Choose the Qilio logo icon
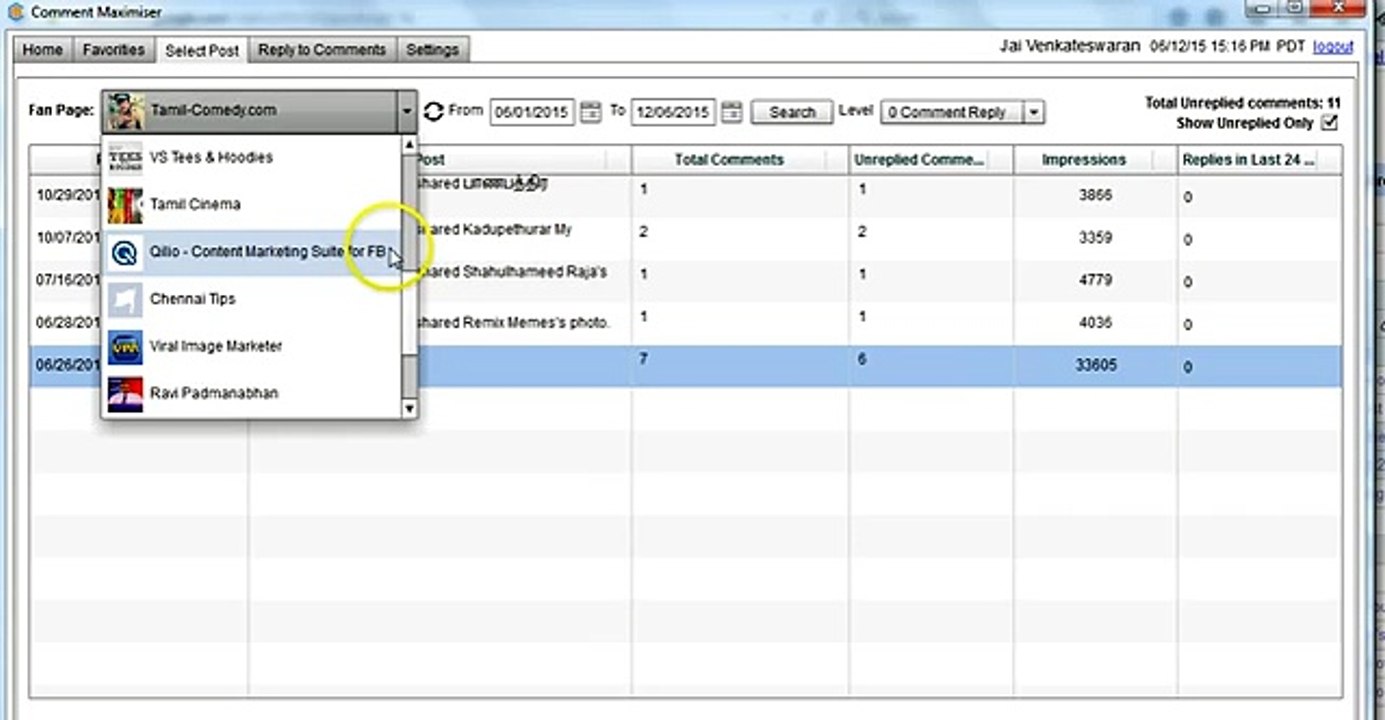 125,252
